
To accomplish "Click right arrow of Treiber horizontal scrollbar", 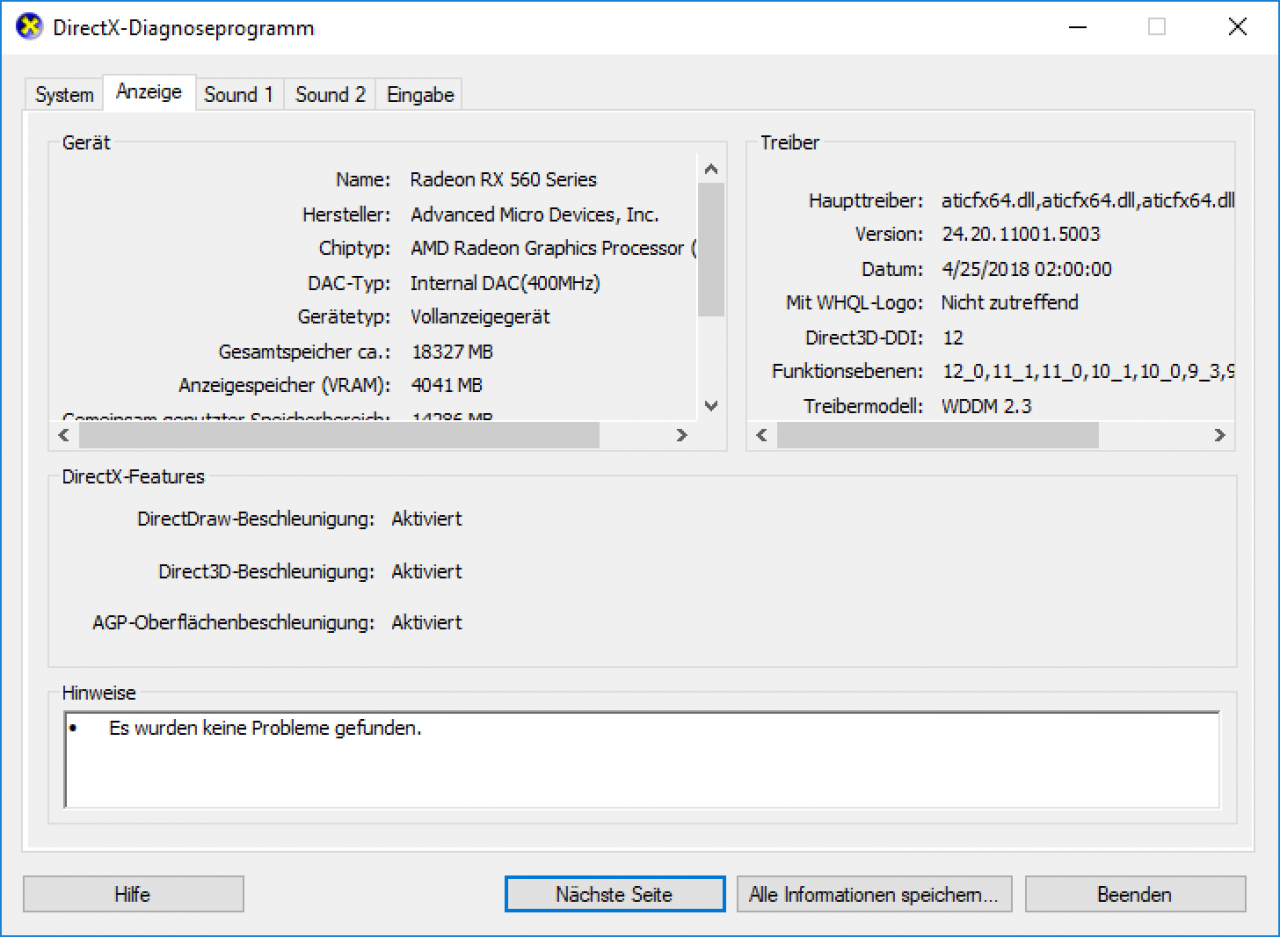I will 1219,435.
